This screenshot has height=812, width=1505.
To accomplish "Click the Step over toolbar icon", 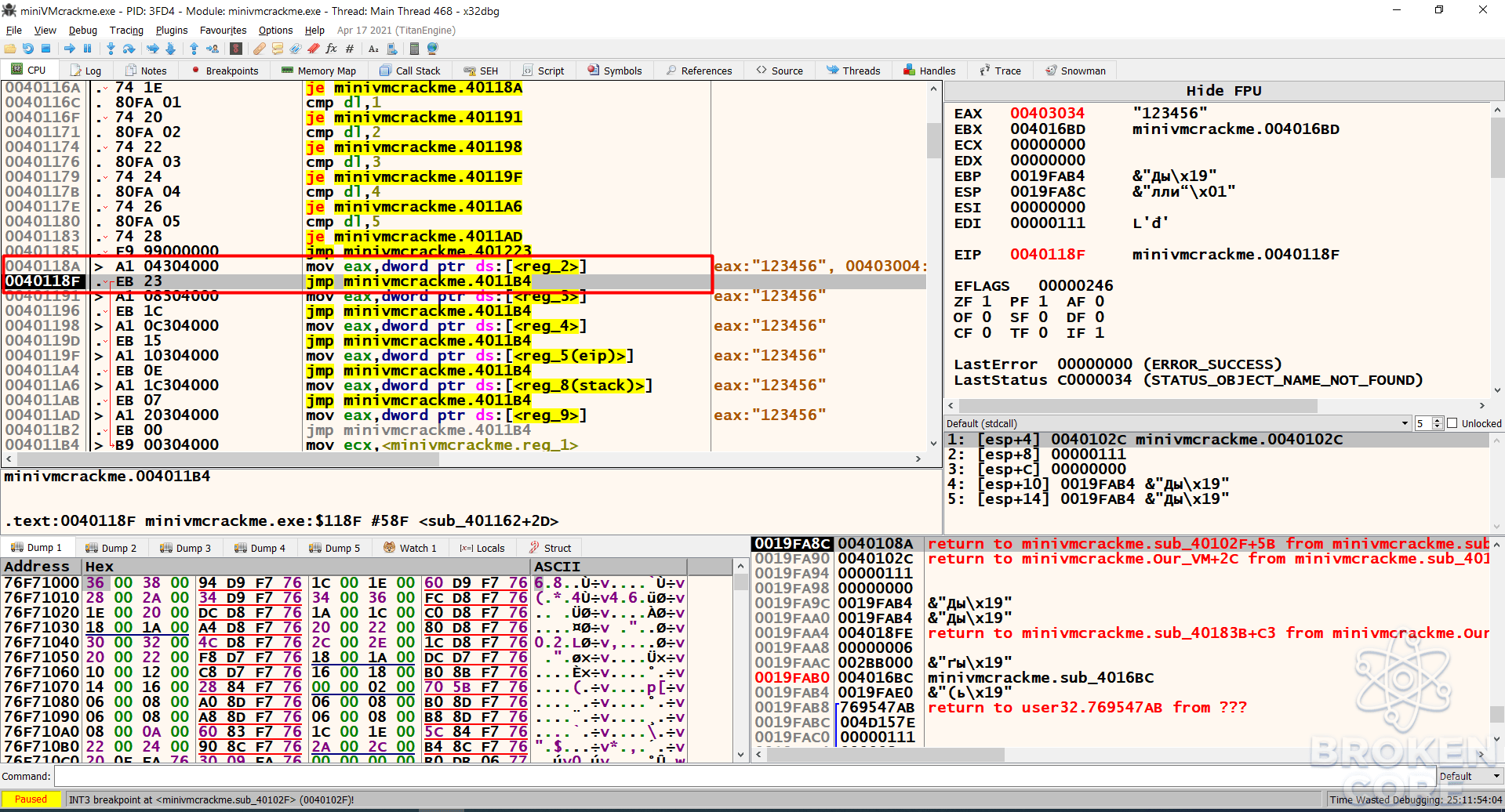I will pyautogui.click(x=129, y=49).
